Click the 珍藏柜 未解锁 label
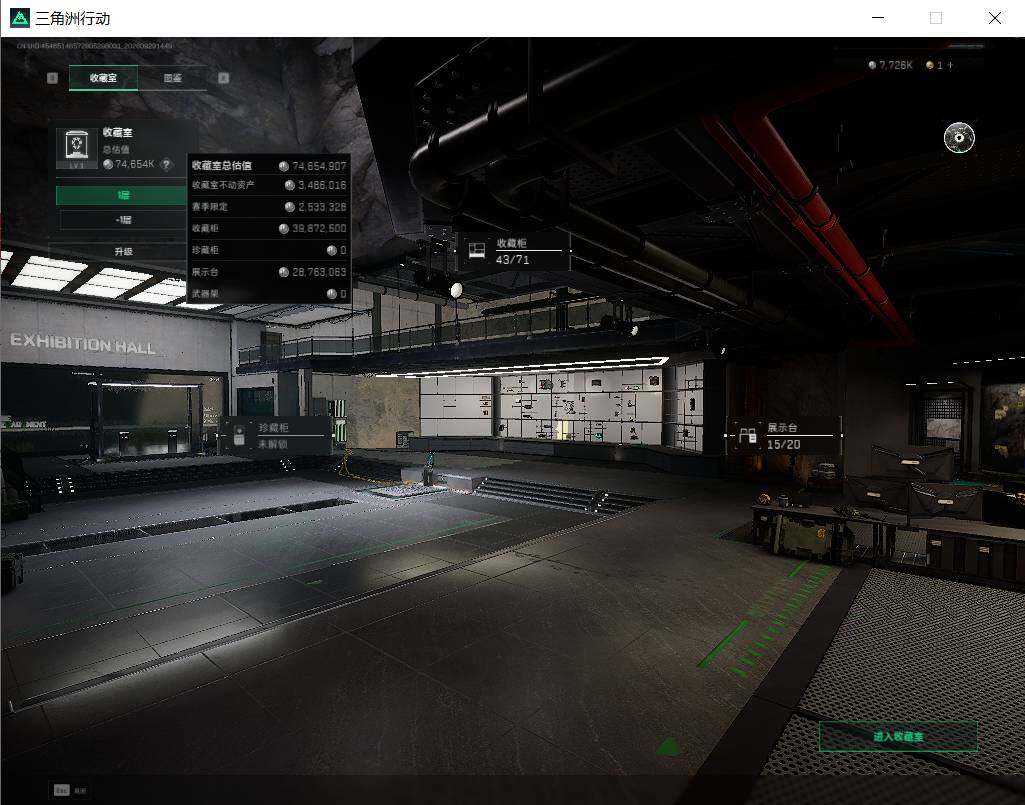The height and width of the screenshot is (805, 1025). (x=273, y=436)
